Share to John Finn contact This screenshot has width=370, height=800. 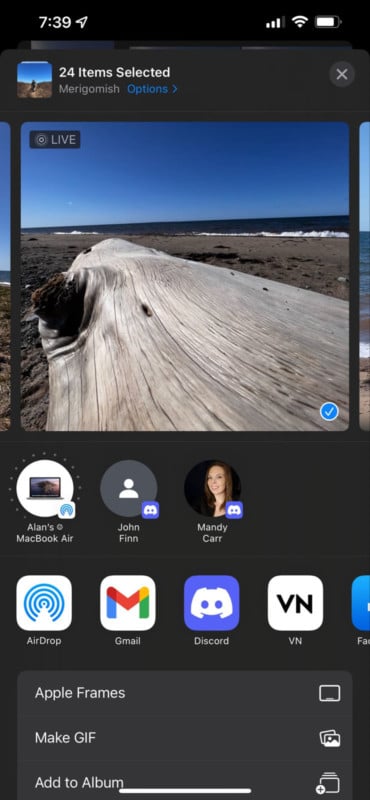[129, 488]
